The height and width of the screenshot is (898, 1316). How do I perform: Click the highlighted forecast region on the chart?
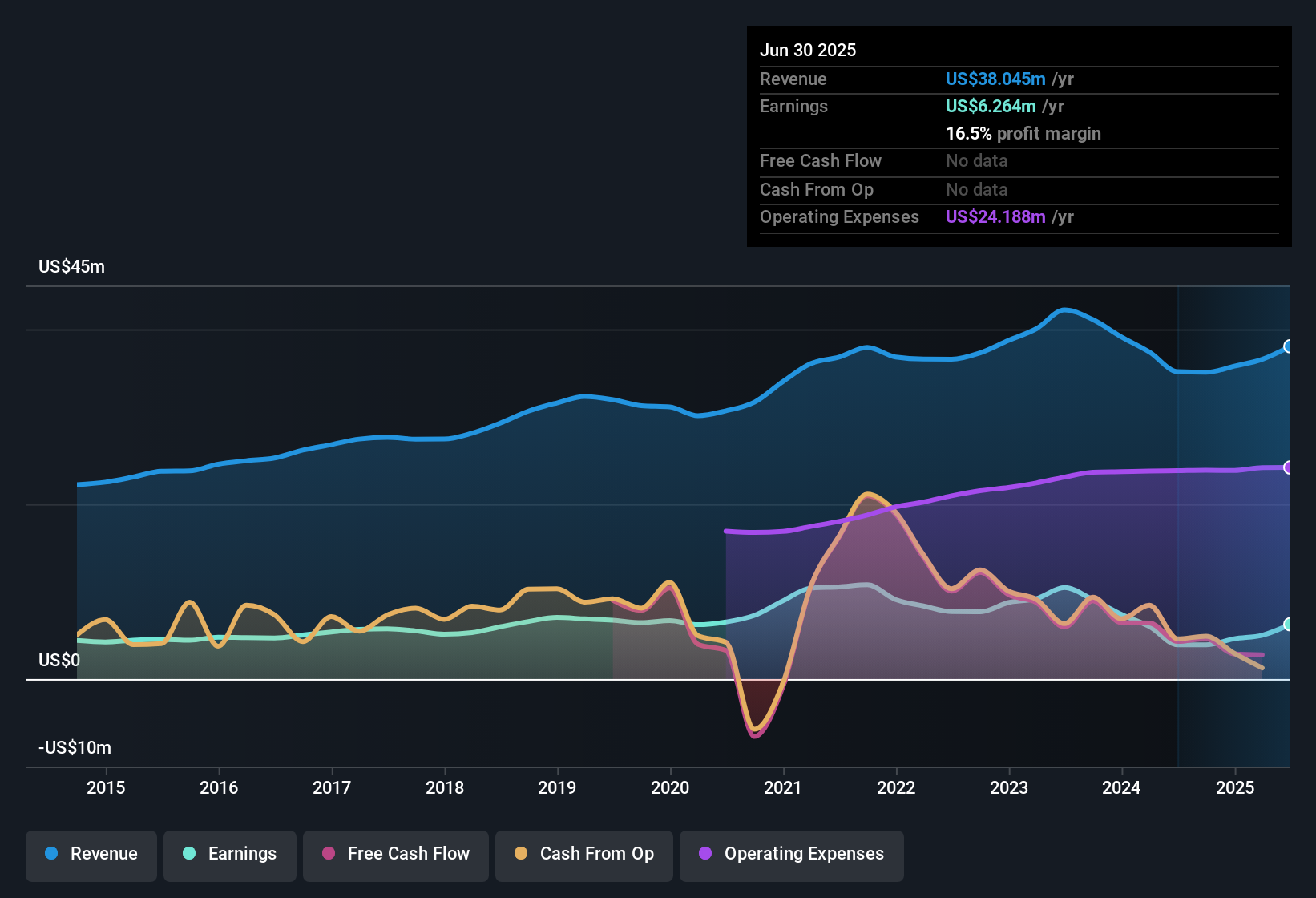(x=1234, y=521)
